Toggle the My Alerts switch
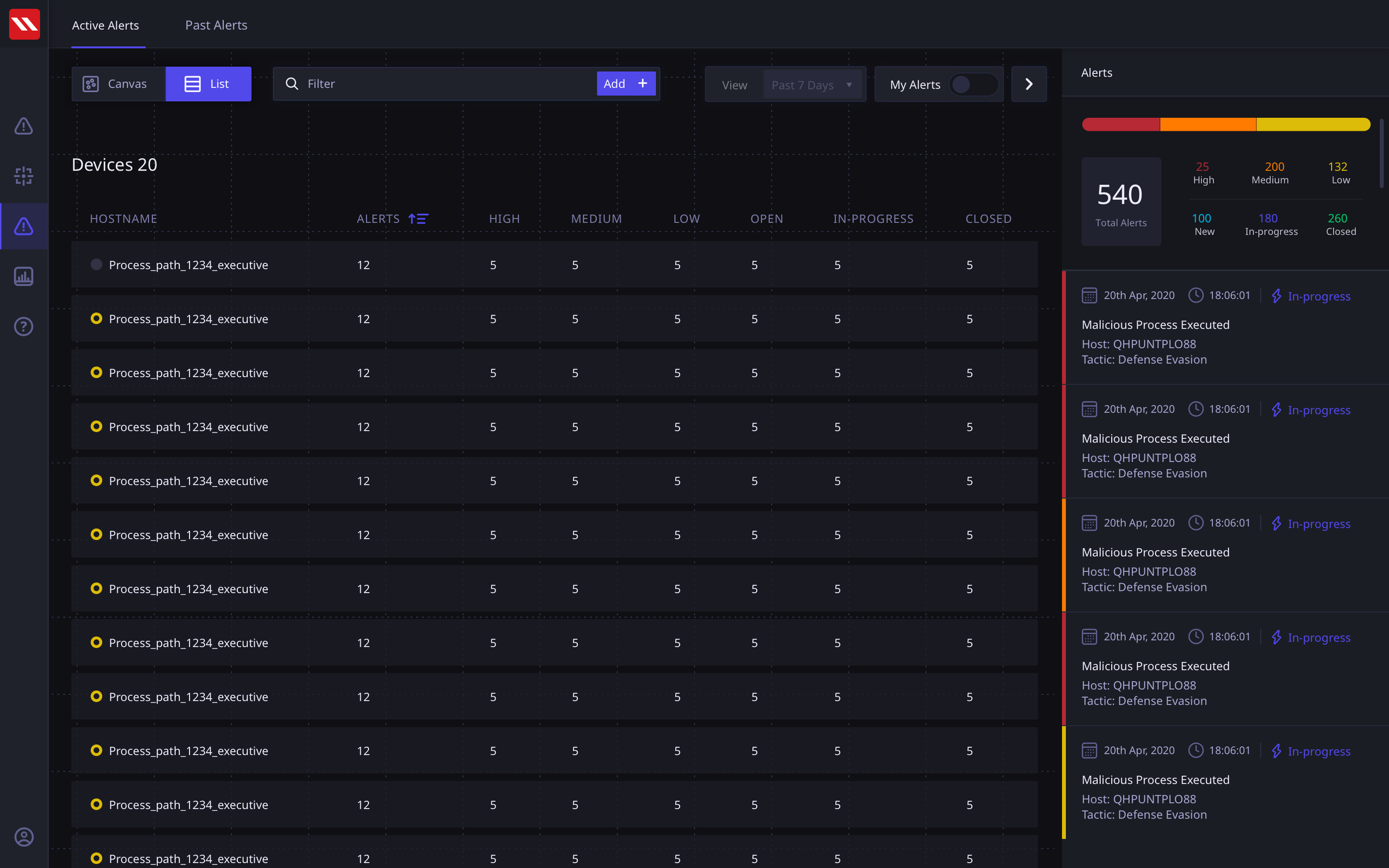Viewport: 1389px width, 868px height. click(x=973, y=84)
